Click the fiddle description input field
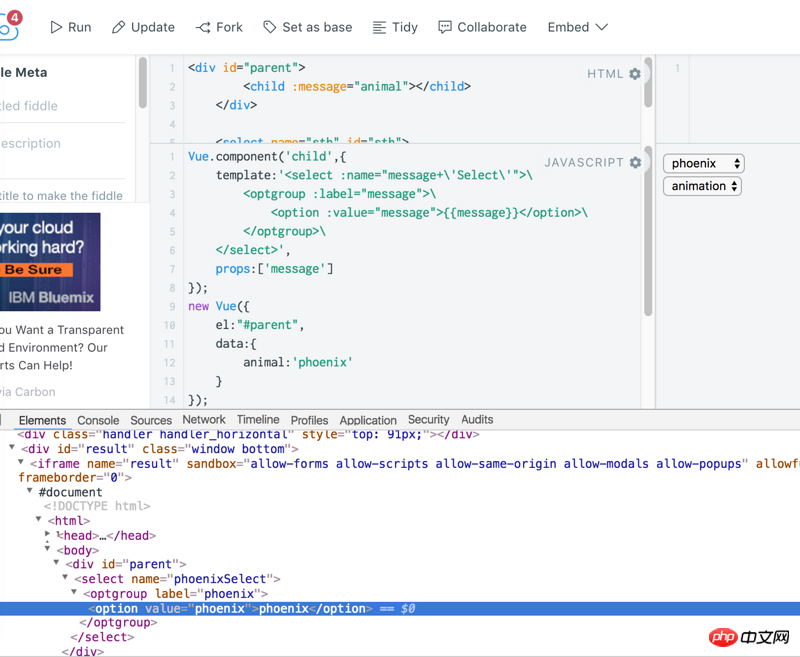 62,144
